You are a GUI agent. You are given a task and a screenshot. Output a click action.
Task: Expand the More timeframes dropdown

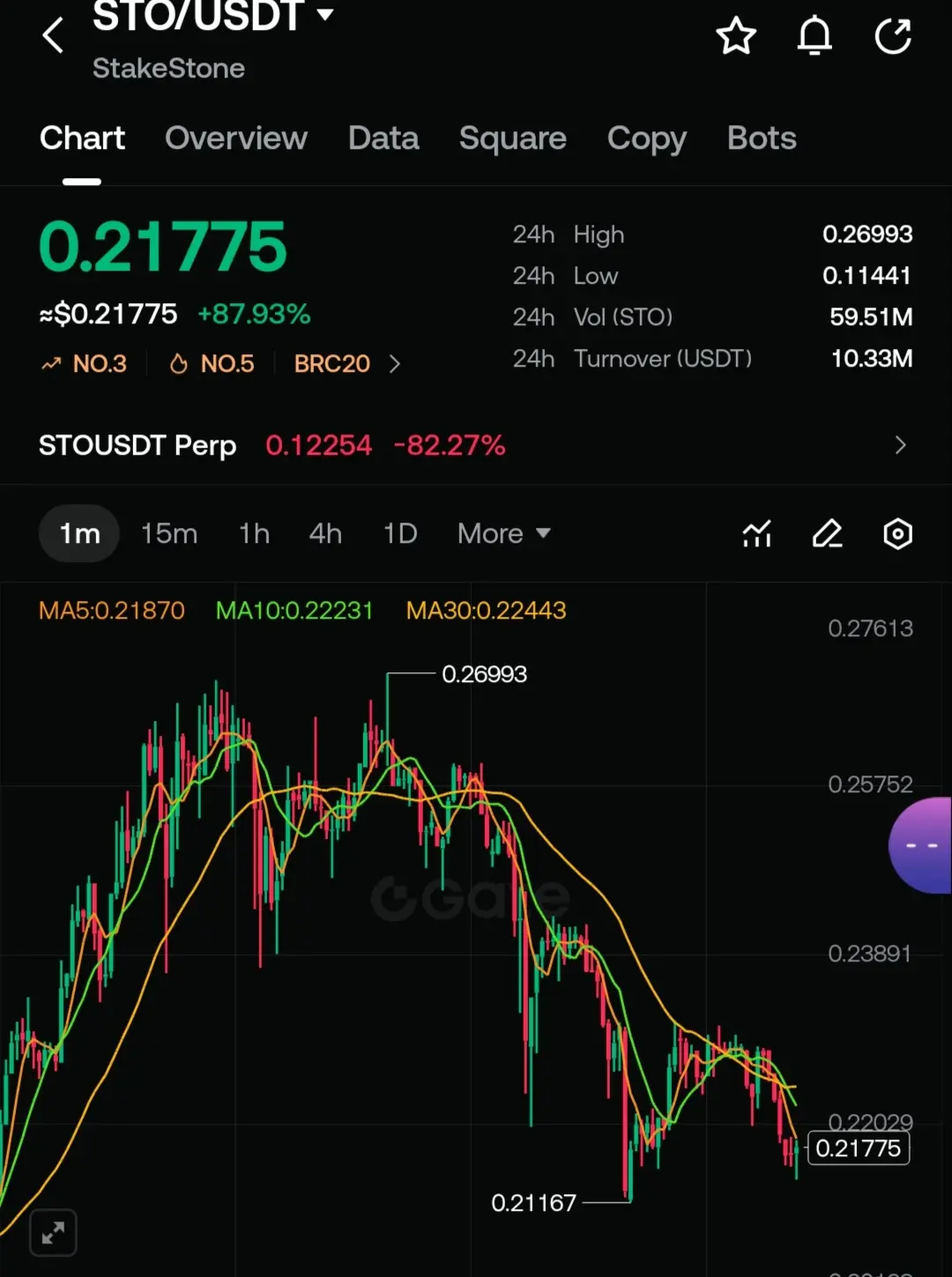(504, 534)
